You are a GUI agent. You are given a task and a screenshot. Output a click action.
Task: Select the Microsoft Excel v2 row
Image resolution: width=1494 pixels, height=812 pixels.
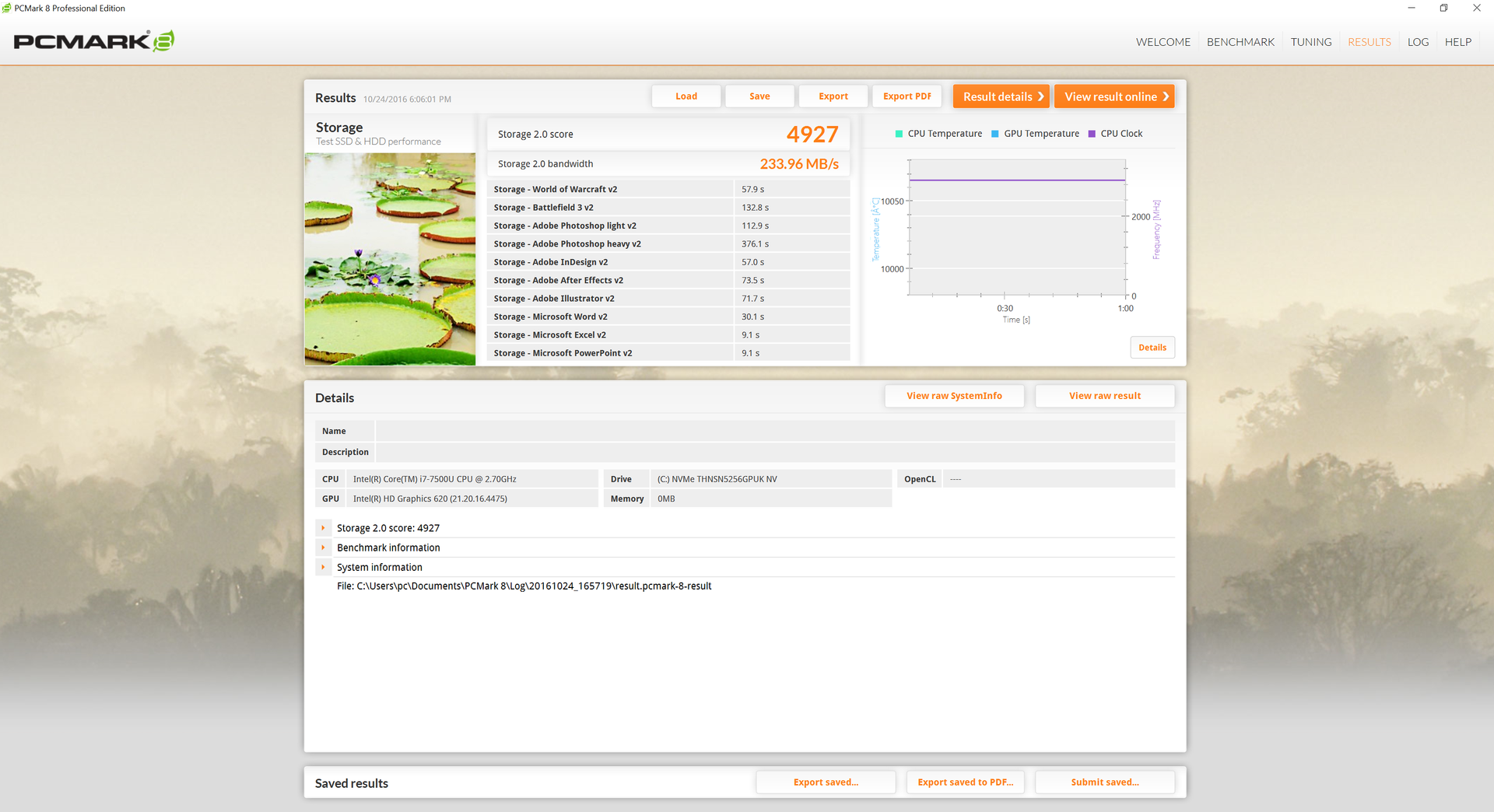[668, 335]
